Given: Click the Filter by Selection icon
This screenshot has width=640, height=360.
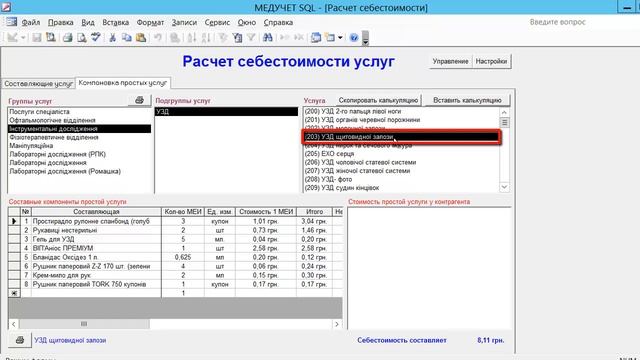Looking at the screenshot, I should (222, 38).
